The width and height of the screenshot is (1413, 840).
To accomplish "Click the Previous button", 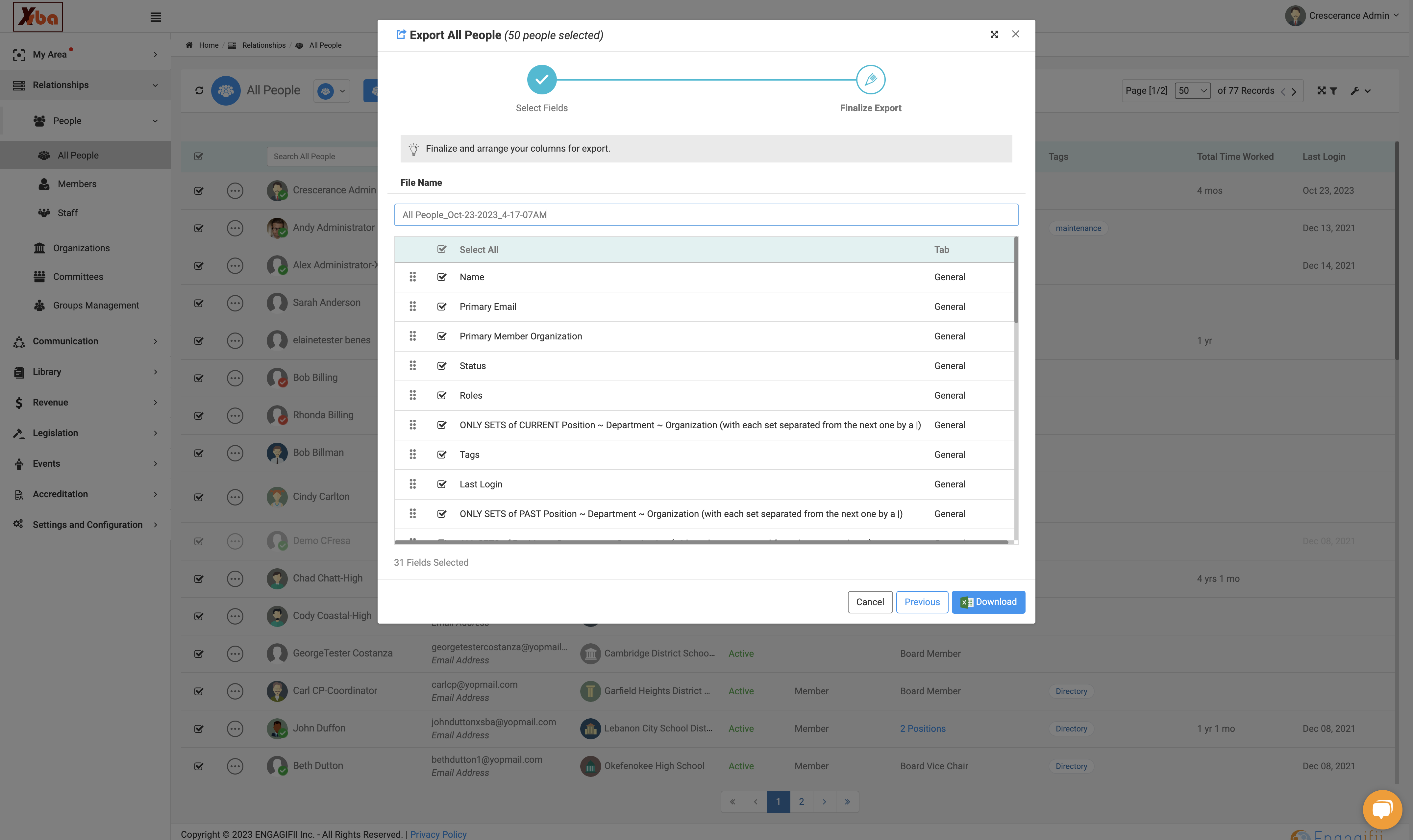I will [x=922, y=602].
